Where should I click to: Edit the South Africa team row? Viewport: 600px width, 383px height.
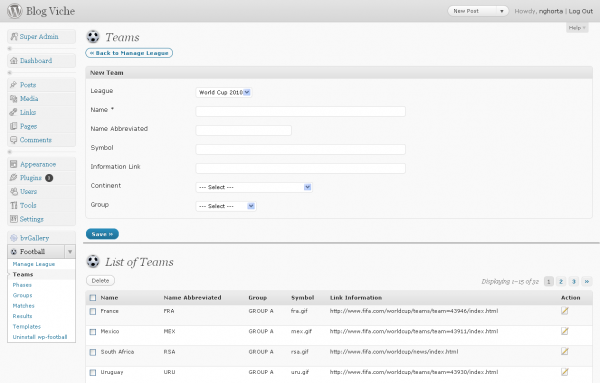pyautogui.click(x=565, y=351)
